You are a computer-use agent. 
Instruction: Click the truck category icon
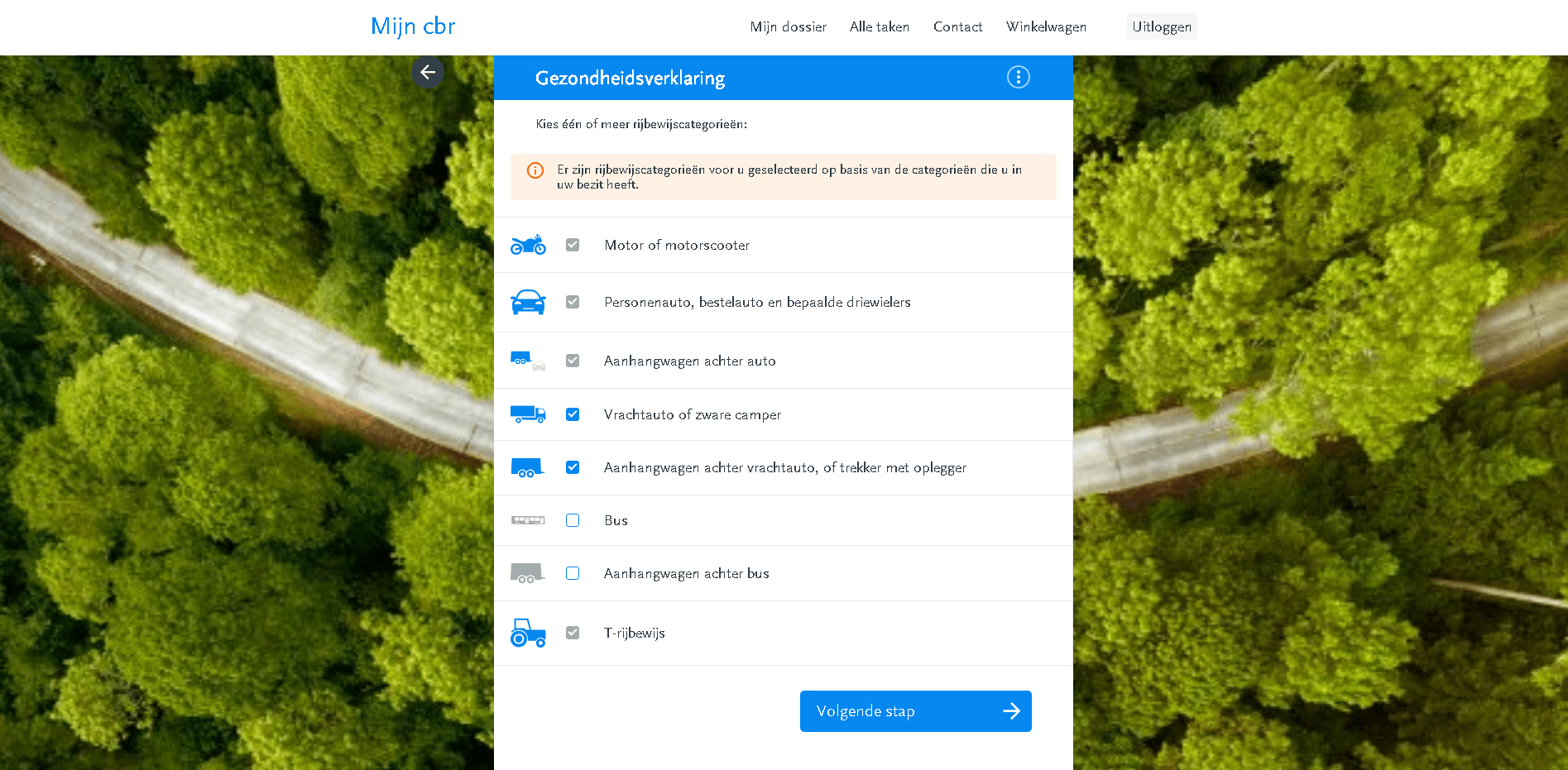click(528, 414)
